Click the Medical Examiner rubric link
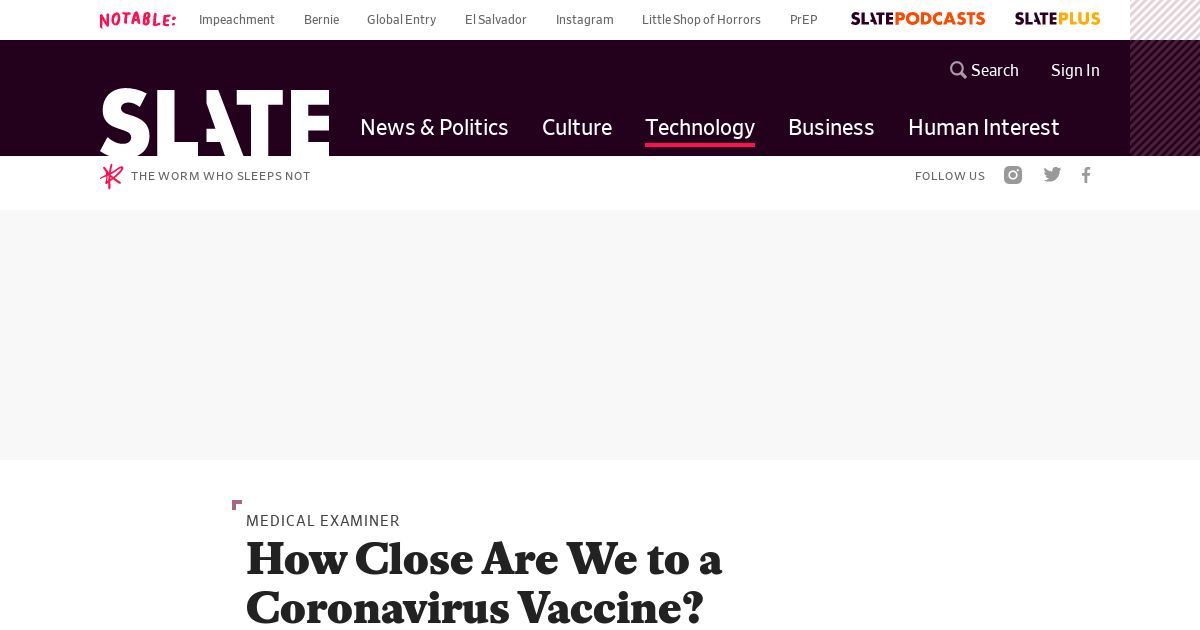The height and width of the screenshot is (630, 1200). [x=323, y=520]
